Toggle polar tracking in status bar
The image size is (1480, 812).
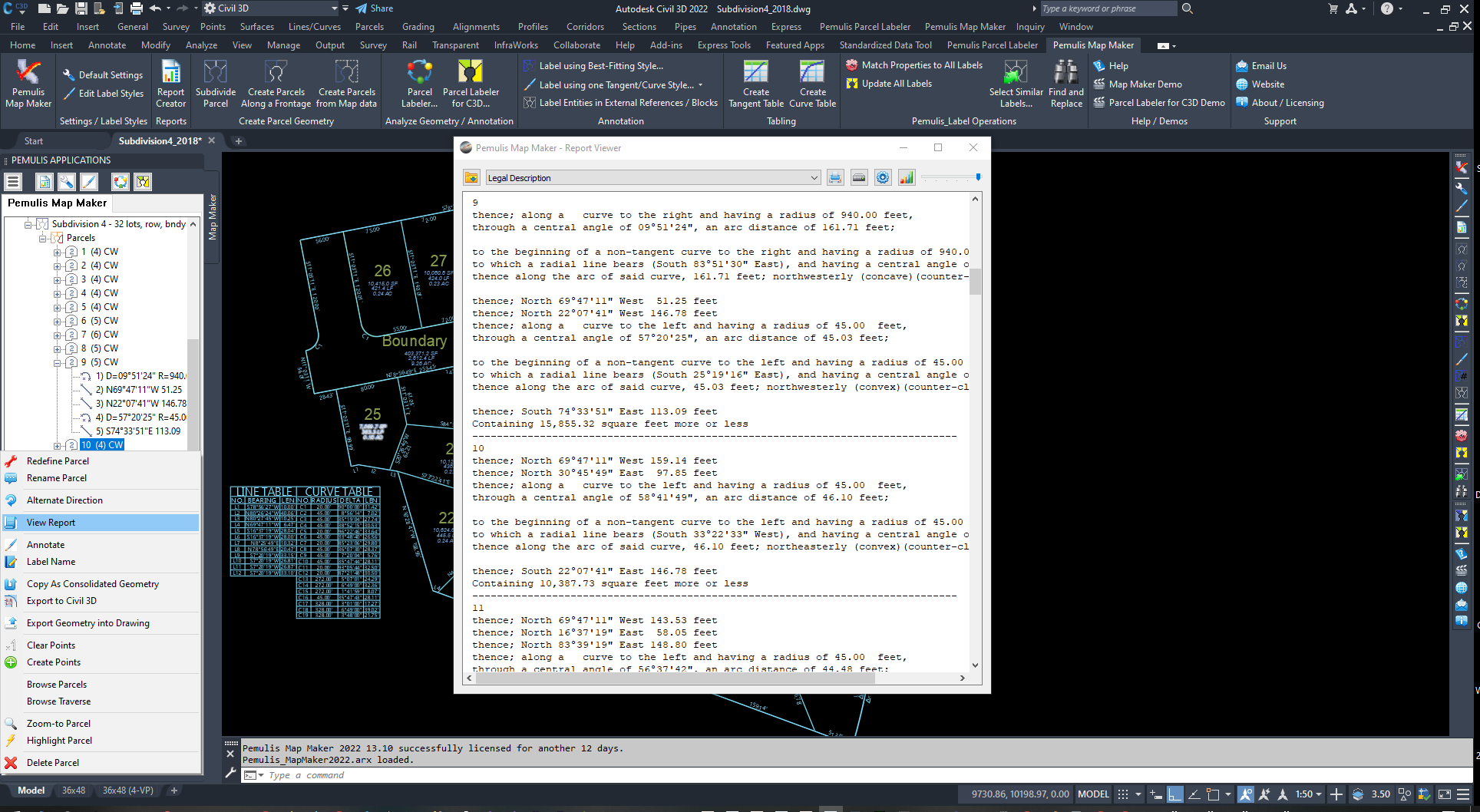pyautogui.click(x=1194, y=794)
